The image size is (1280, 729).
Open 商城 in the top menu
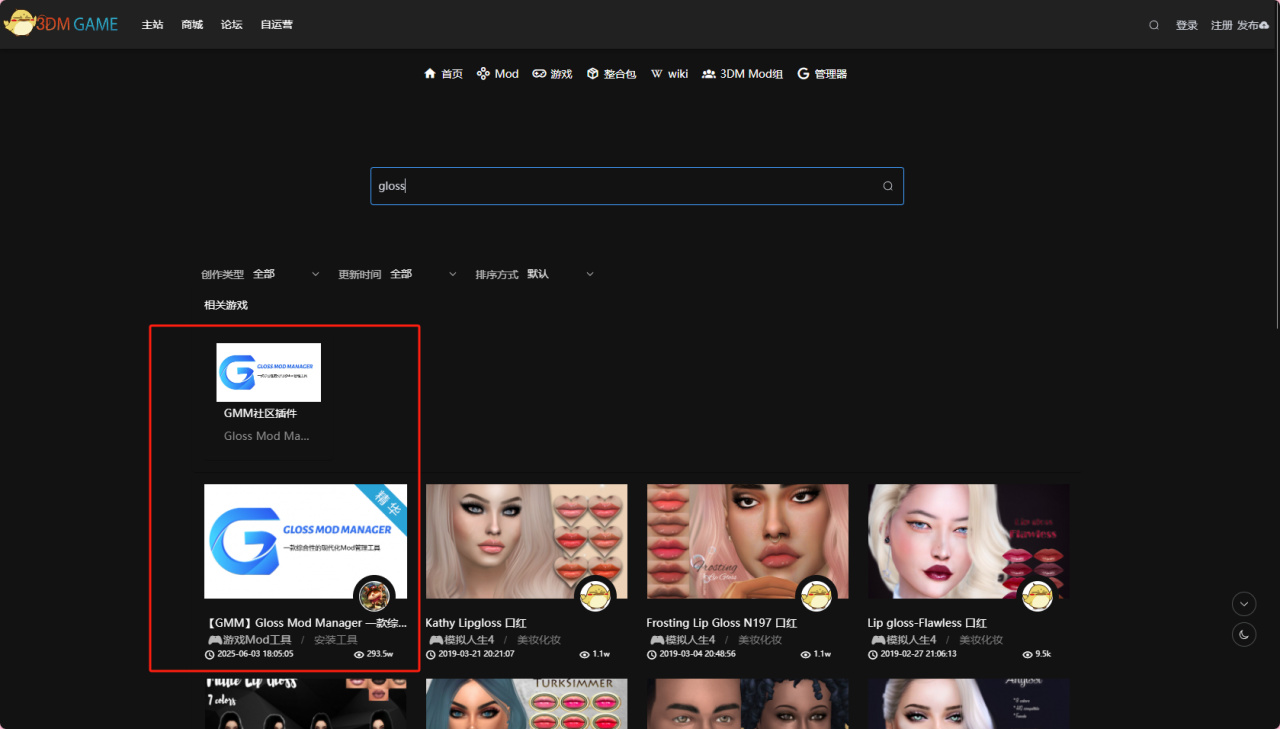tap(192, 25)
